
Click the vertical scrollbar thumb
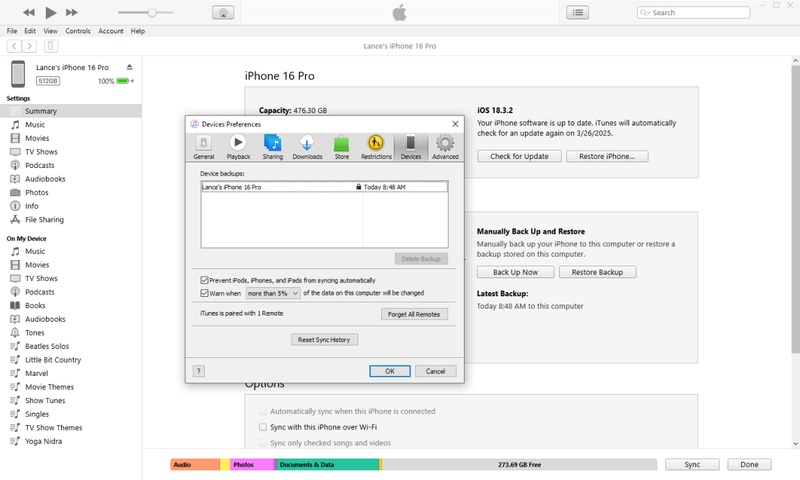pyautogui.click(x=795, y=208)
